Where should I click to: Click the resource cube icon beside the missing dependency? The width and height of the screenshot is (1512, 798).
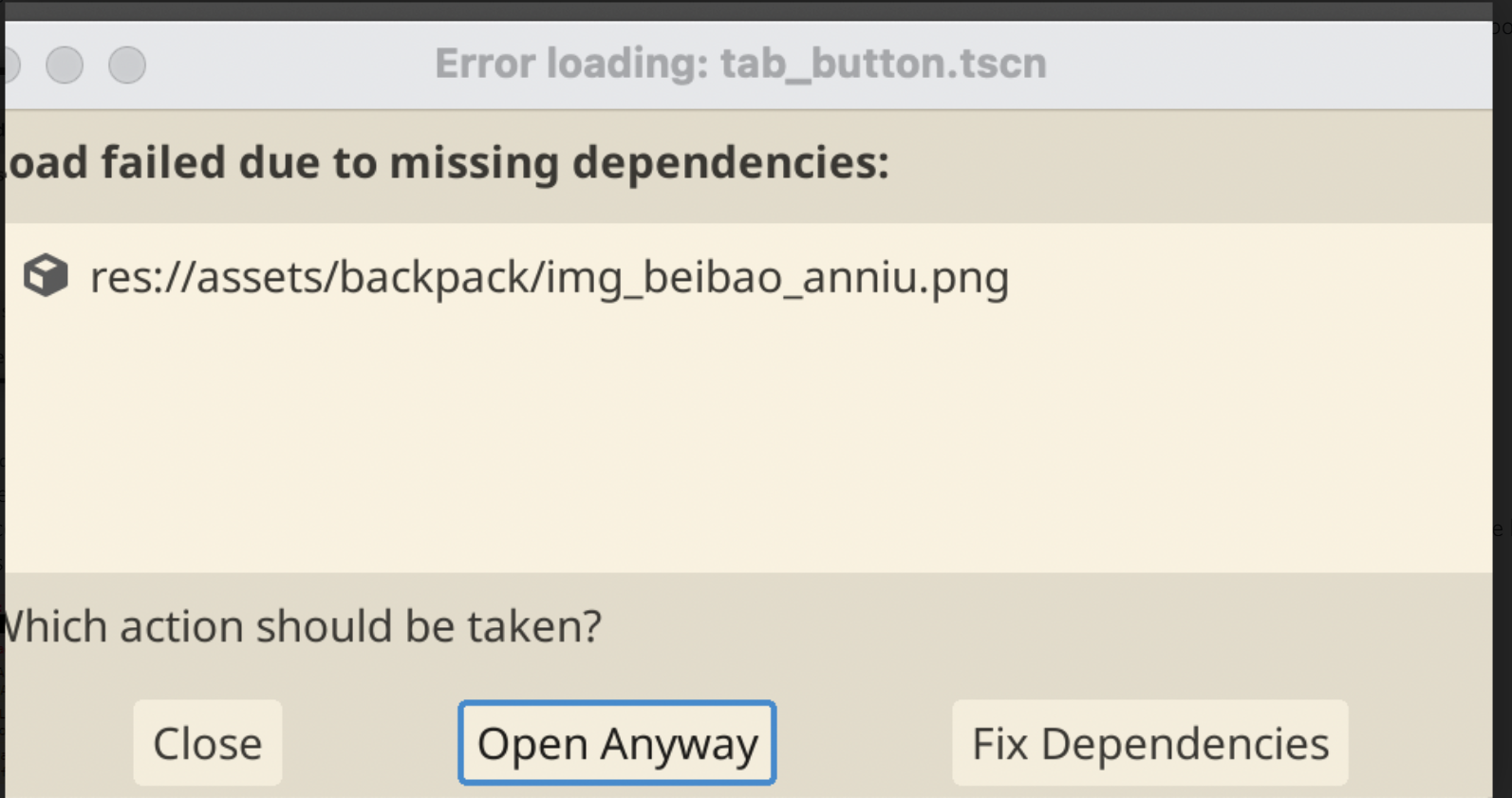[x=45, y=276]
